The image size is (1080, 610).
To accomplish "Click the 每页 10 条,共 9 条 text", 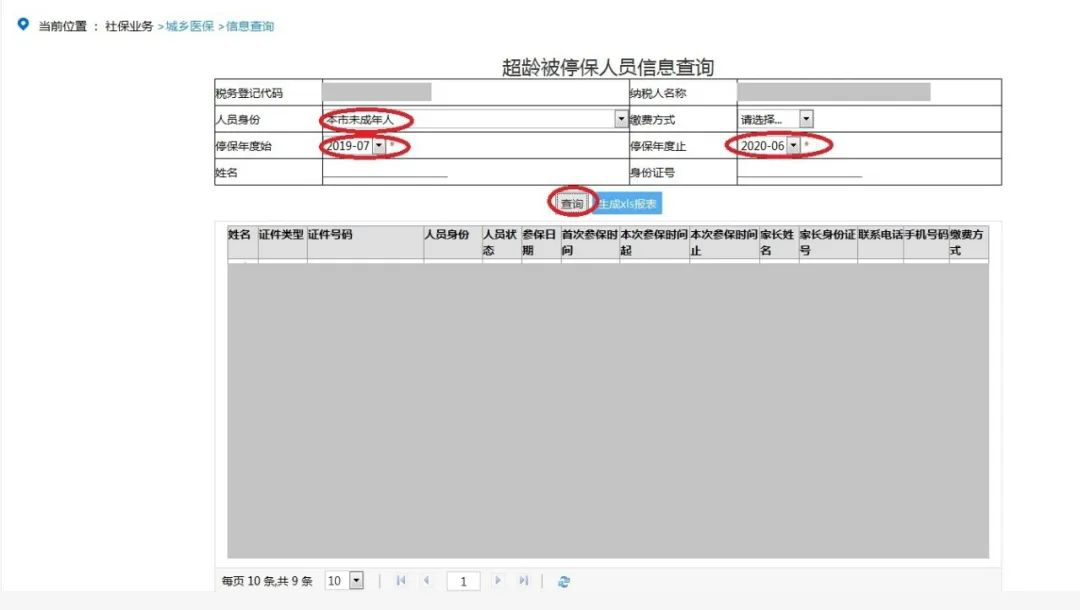I will (x=267, y=581).
